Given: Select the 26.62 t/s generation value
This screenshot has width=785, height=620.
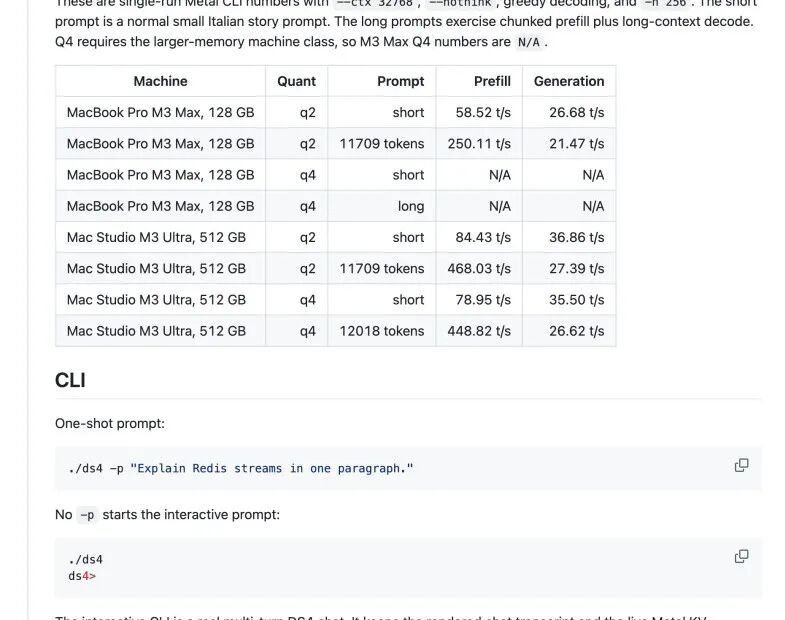Looking at the screenshot, I should coord(576,331).
